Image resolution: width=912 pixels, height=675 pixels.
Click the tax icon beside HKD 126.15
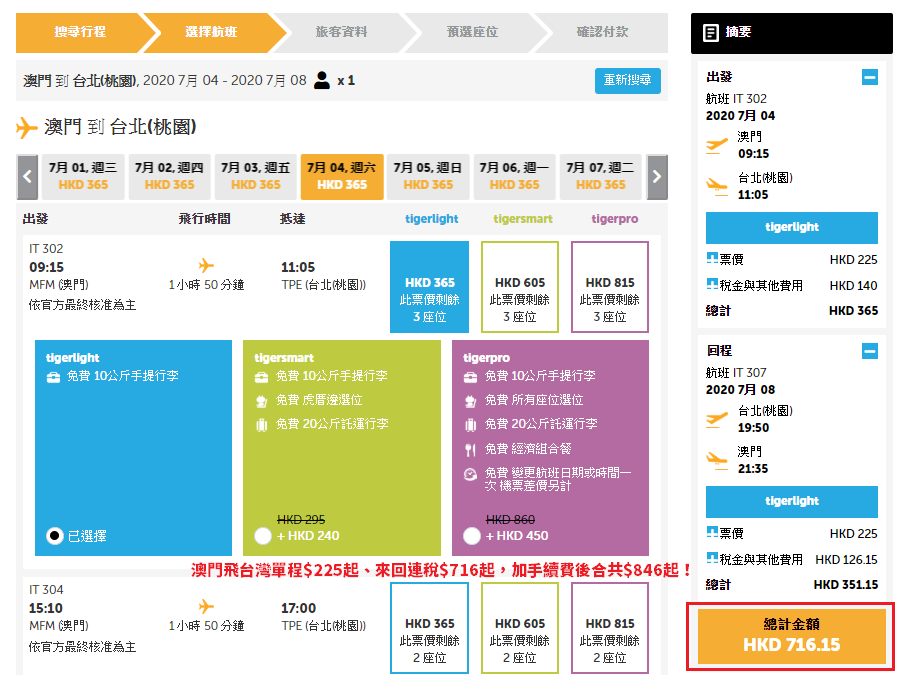(712, 558)
